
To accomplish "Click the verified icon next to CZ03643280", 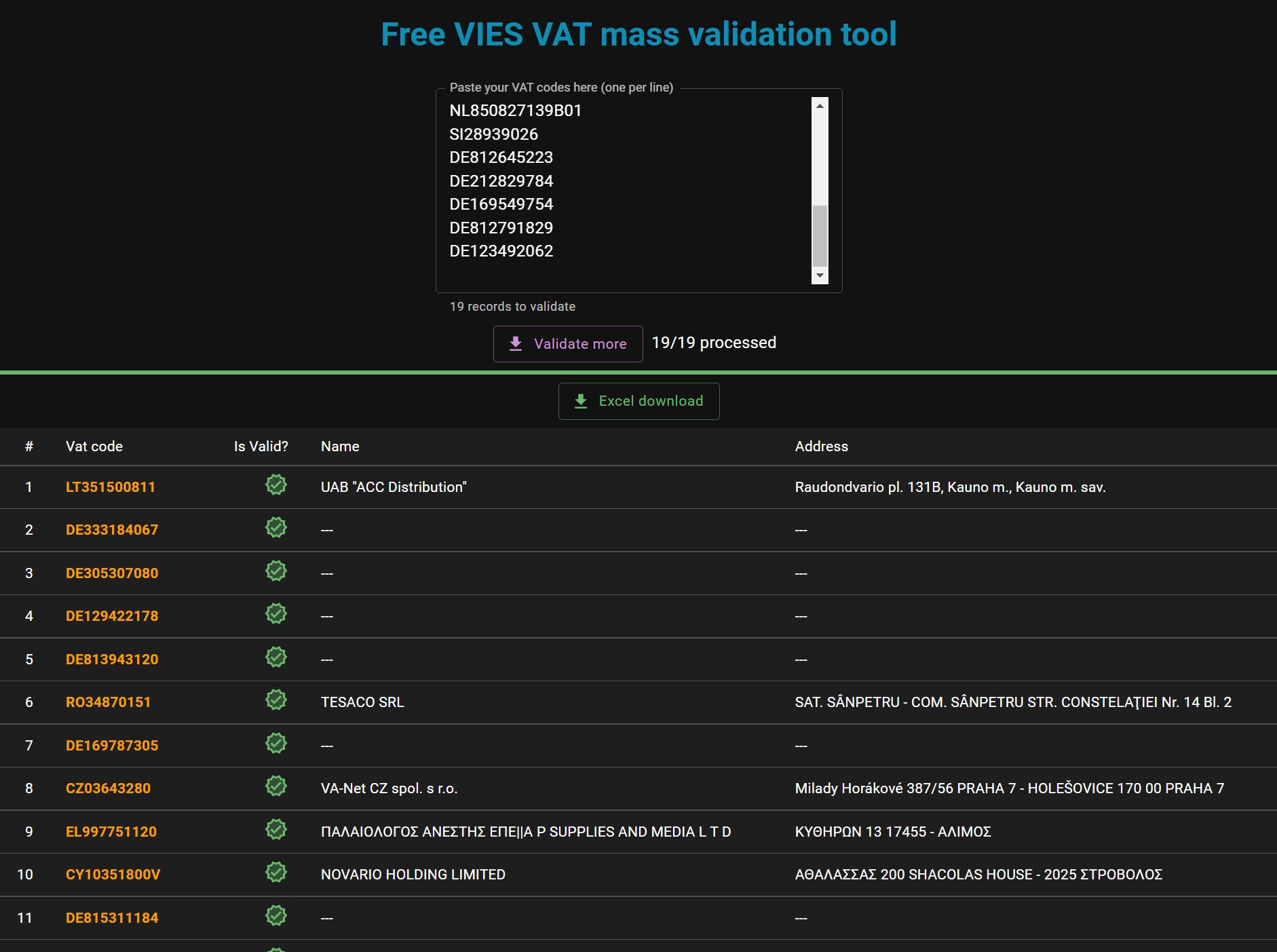I will click(x=275, y=786).
